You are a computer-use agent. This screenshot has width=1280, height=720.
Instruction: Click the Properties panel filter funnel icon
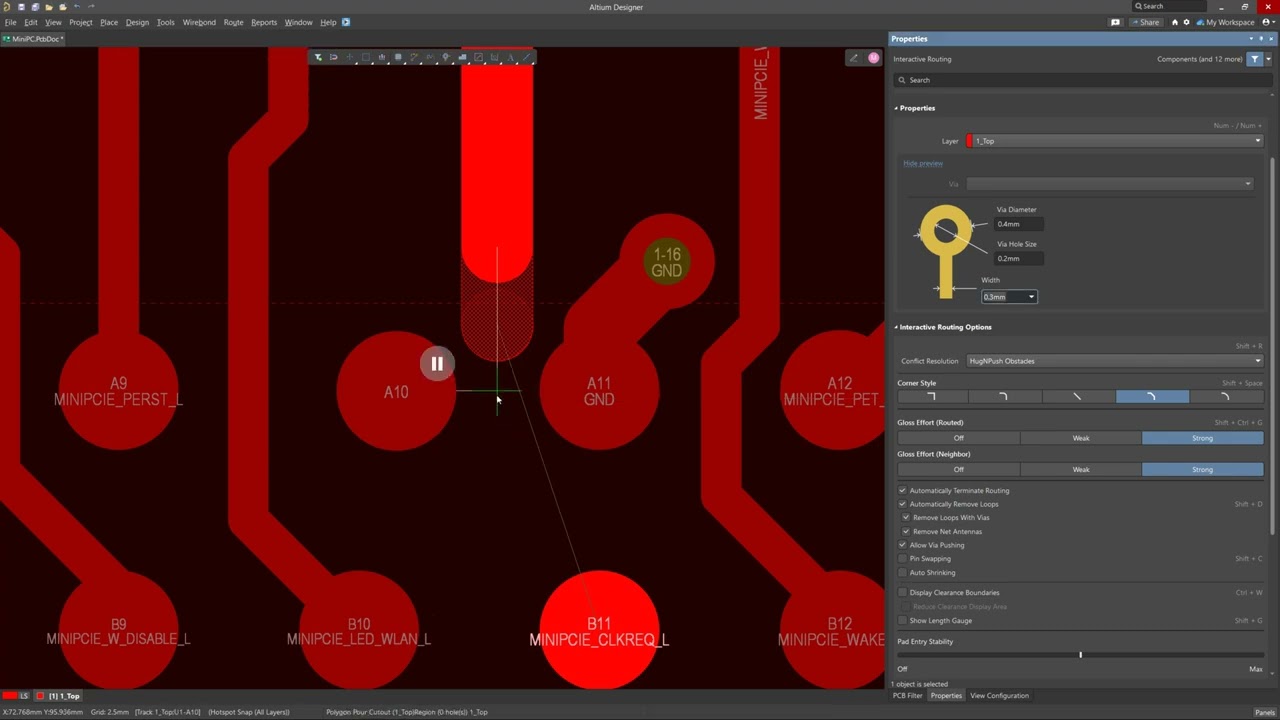(1254, 59)
